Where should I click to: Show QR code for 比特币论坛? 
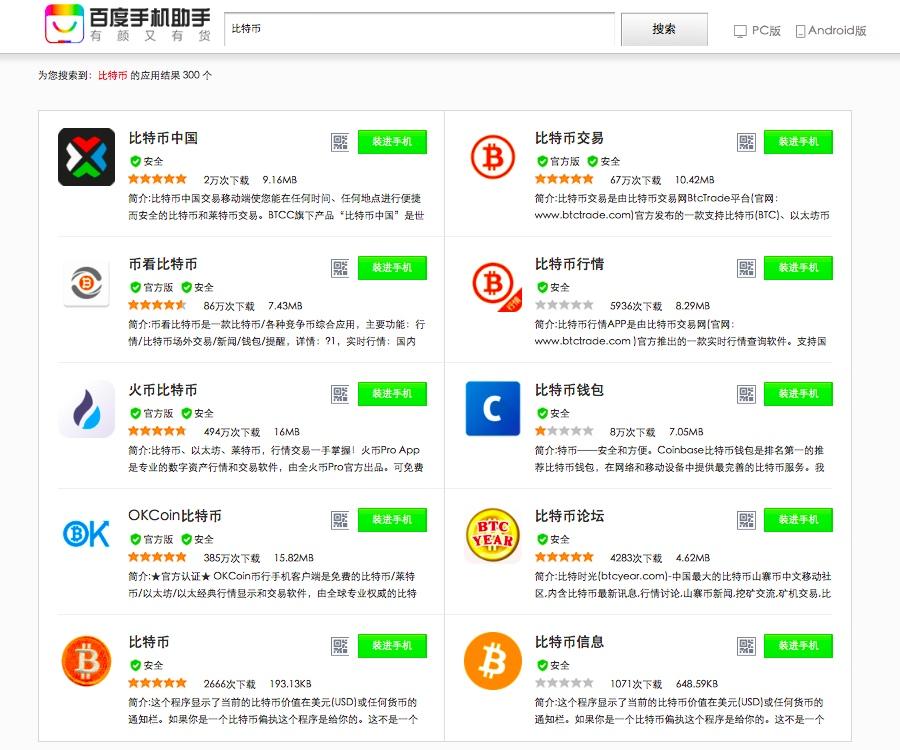tap(746, 520)
